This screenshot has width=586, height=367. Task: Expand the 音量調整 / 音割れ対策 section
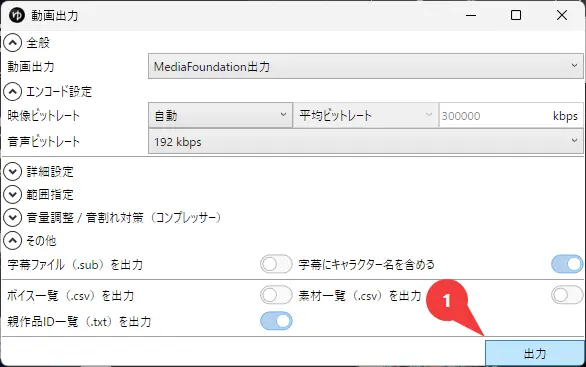(x=13, y=218)
